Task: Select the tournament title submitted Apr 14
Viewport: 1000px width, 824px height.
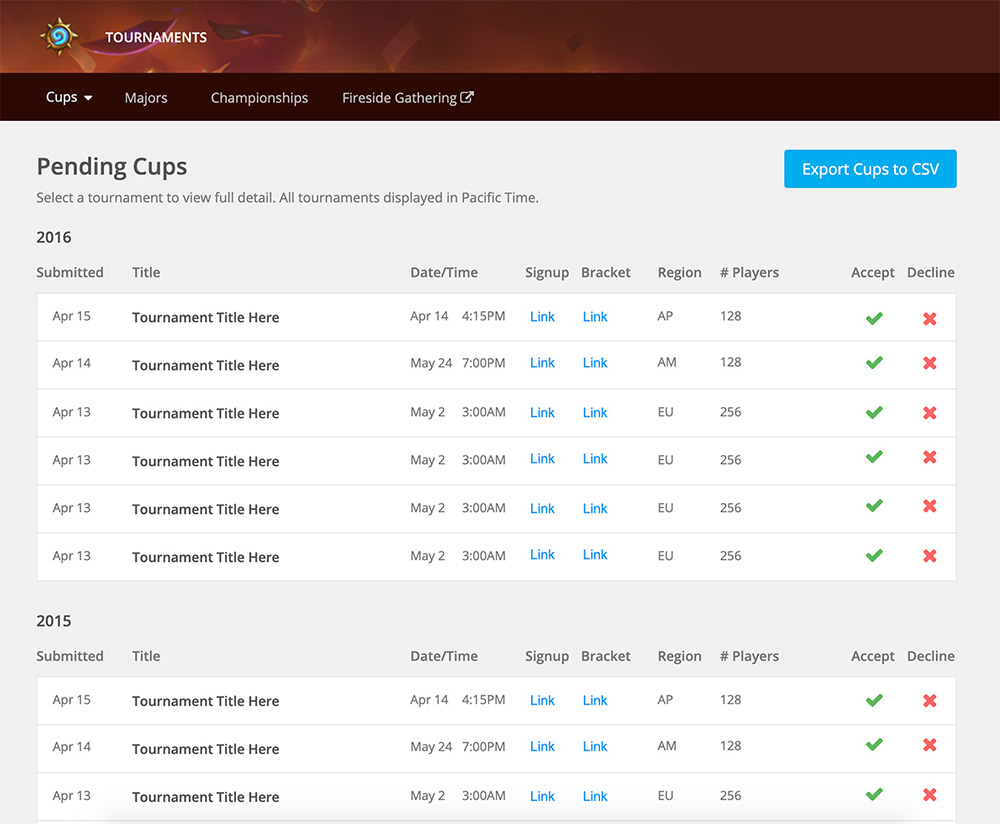Action: [x=205, y=365]
